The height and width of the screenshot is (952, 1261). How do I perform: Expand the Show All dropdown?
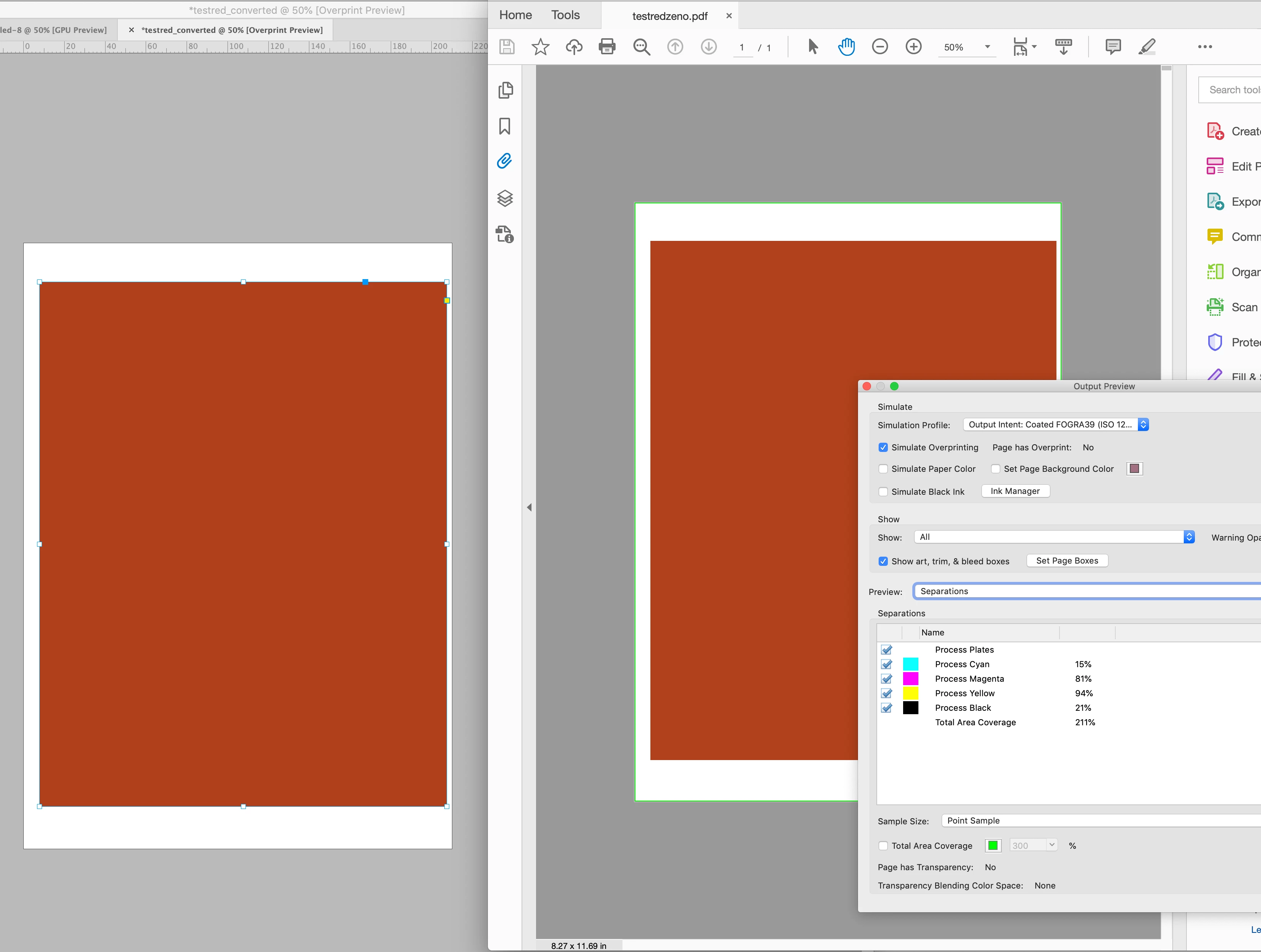1053,537
